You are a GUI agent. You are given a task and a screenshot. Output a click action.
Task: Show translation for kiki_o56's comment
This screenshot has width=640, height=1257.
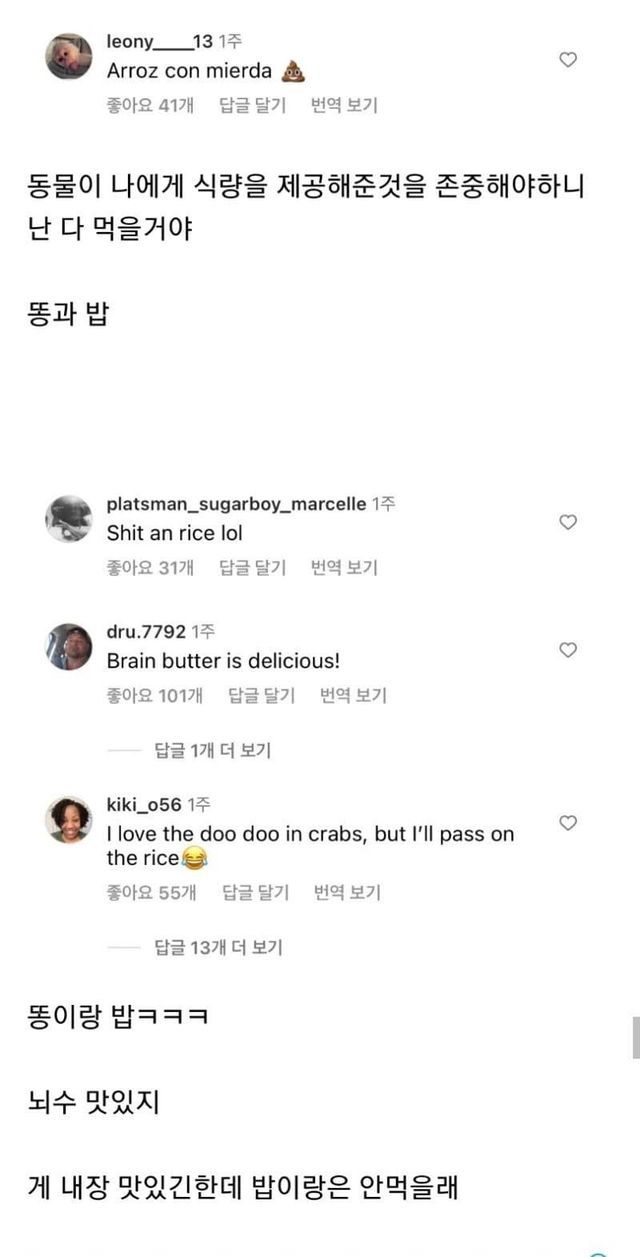coord(347,893)
